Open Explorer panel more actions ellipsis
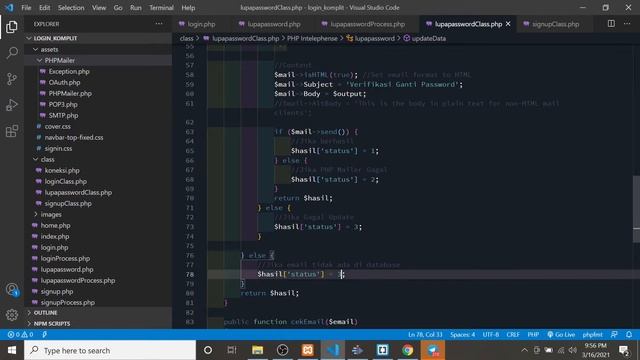 [159, 24]
